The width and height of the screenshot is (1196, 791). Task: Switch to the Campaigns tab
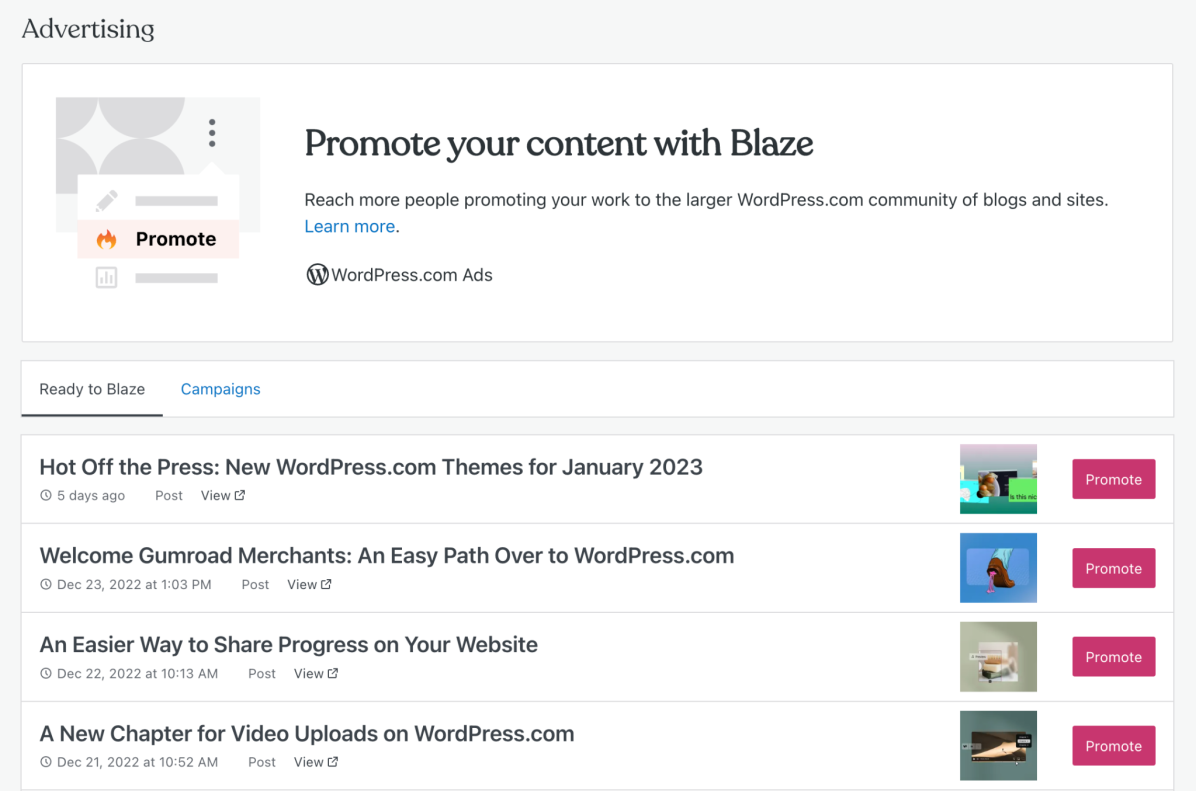[220, 389]
